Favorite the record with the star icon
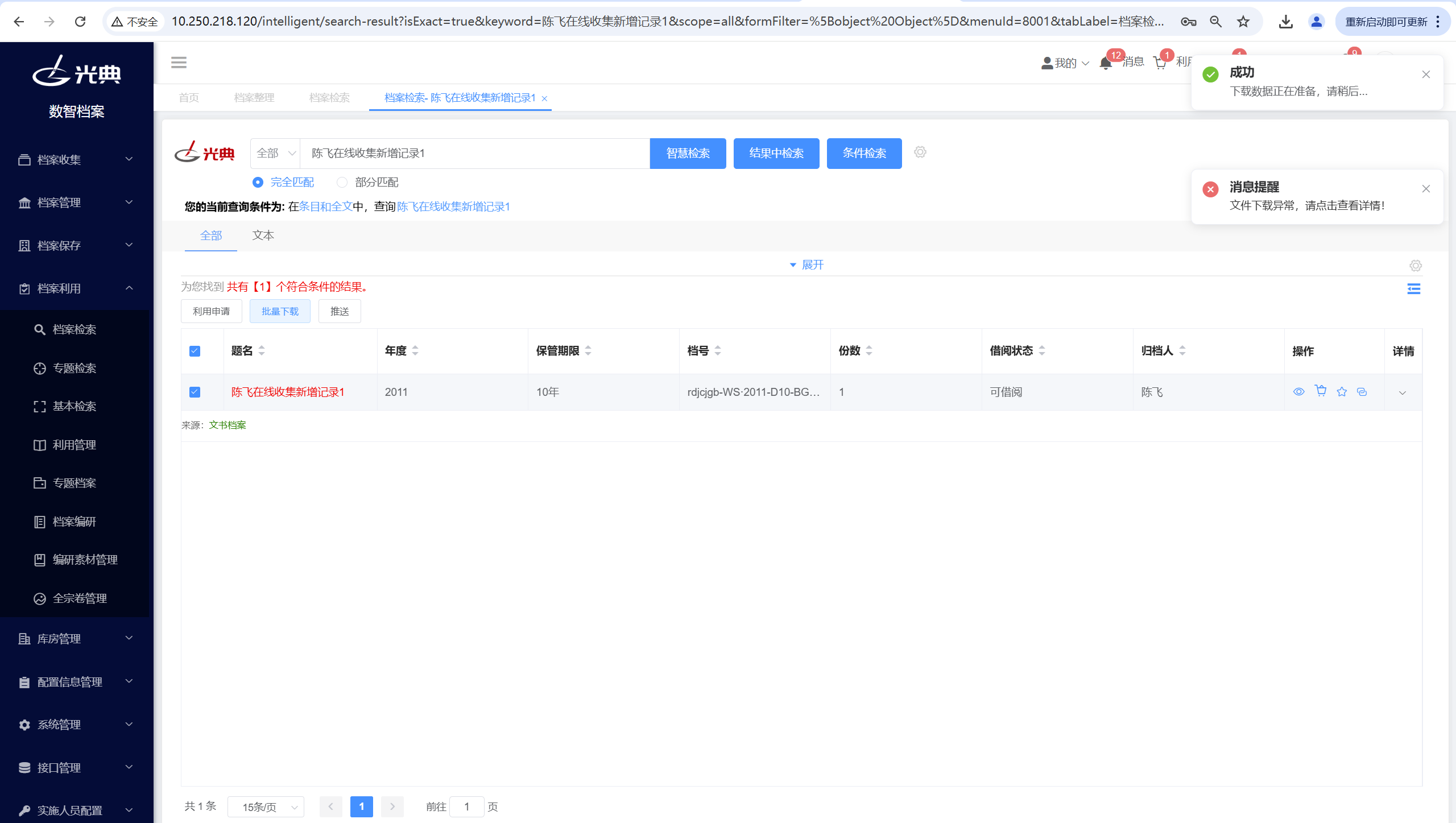Screen dimensions: 1456x823 coord(1342,392)
